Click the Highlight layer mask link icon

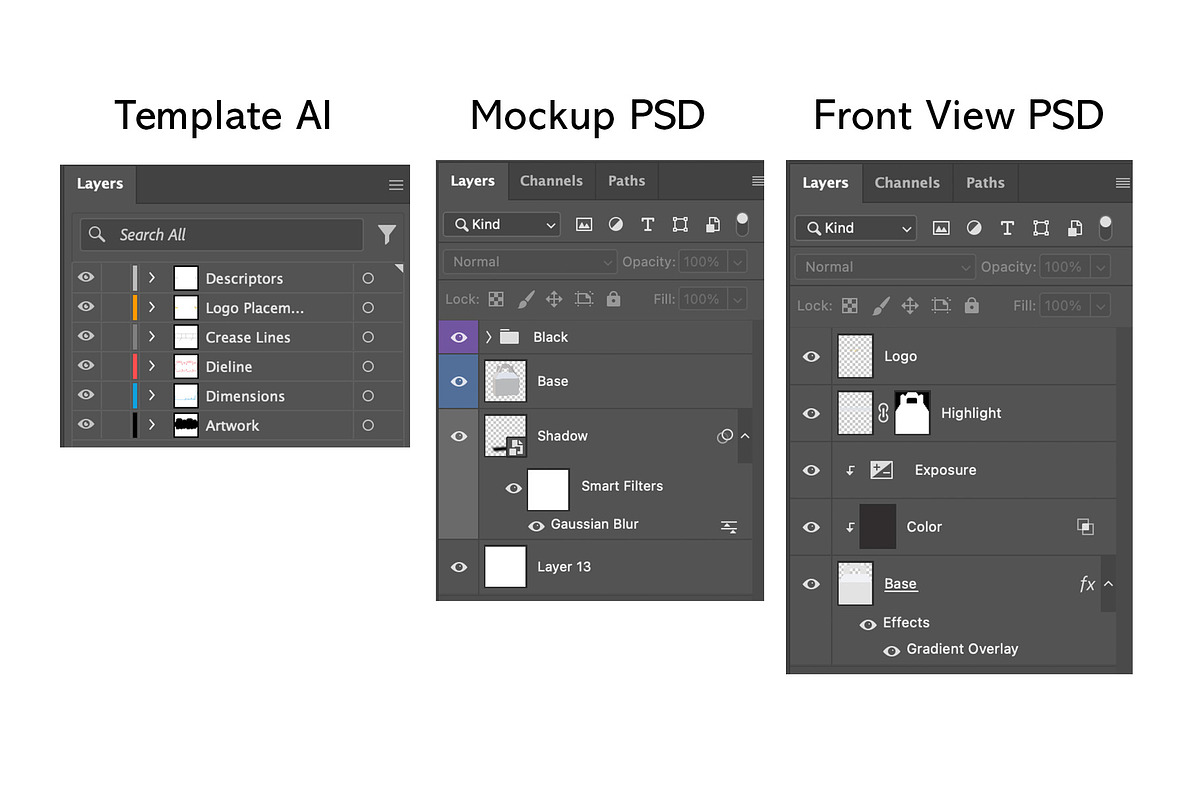pos(883,413)
